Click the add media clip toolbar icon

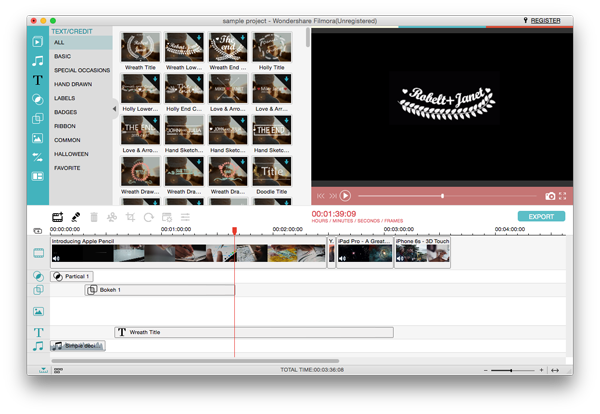(x=57, y=217)
